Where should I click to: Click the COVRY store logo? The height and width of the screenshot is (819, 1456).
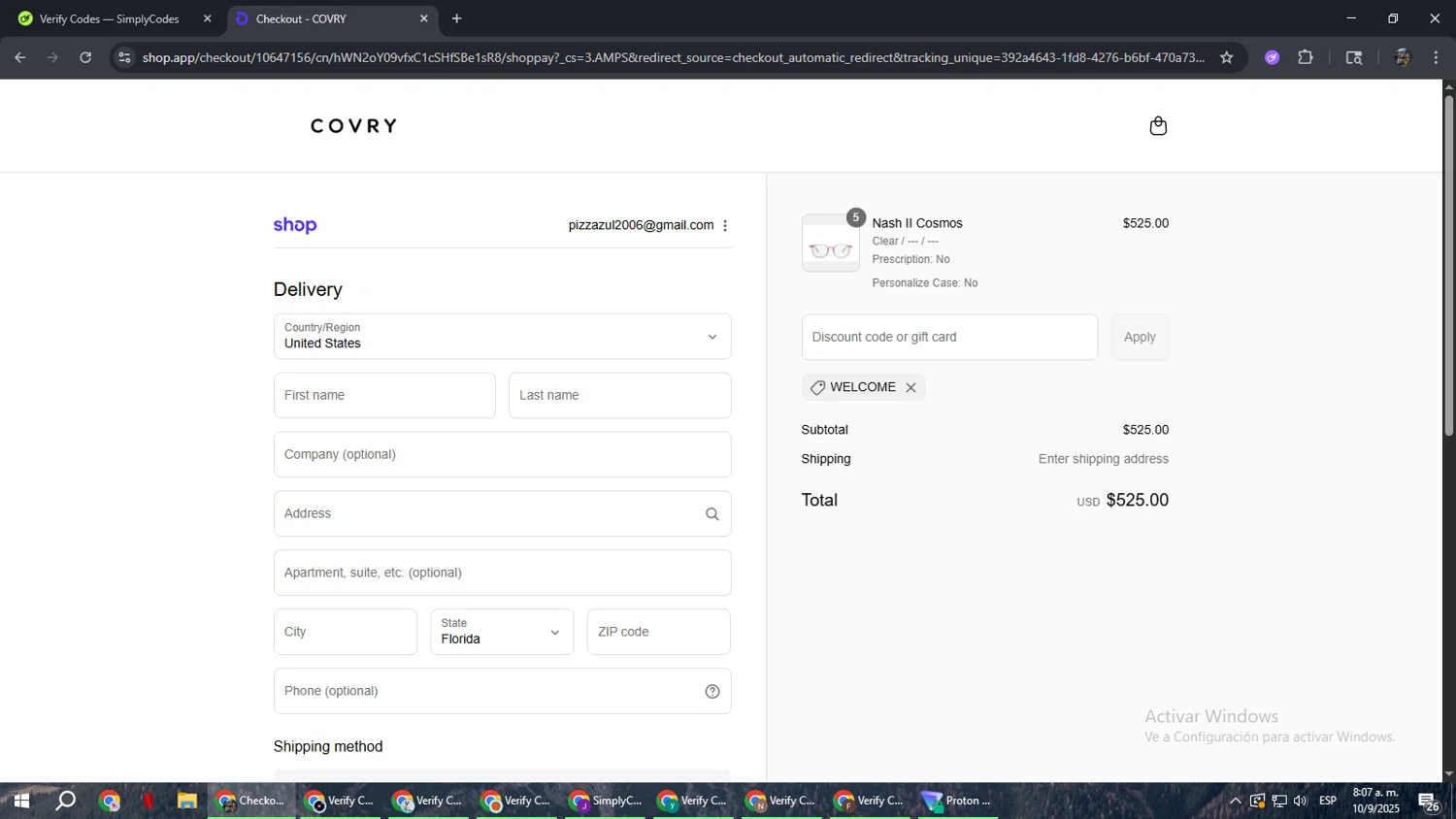point(353,126)
